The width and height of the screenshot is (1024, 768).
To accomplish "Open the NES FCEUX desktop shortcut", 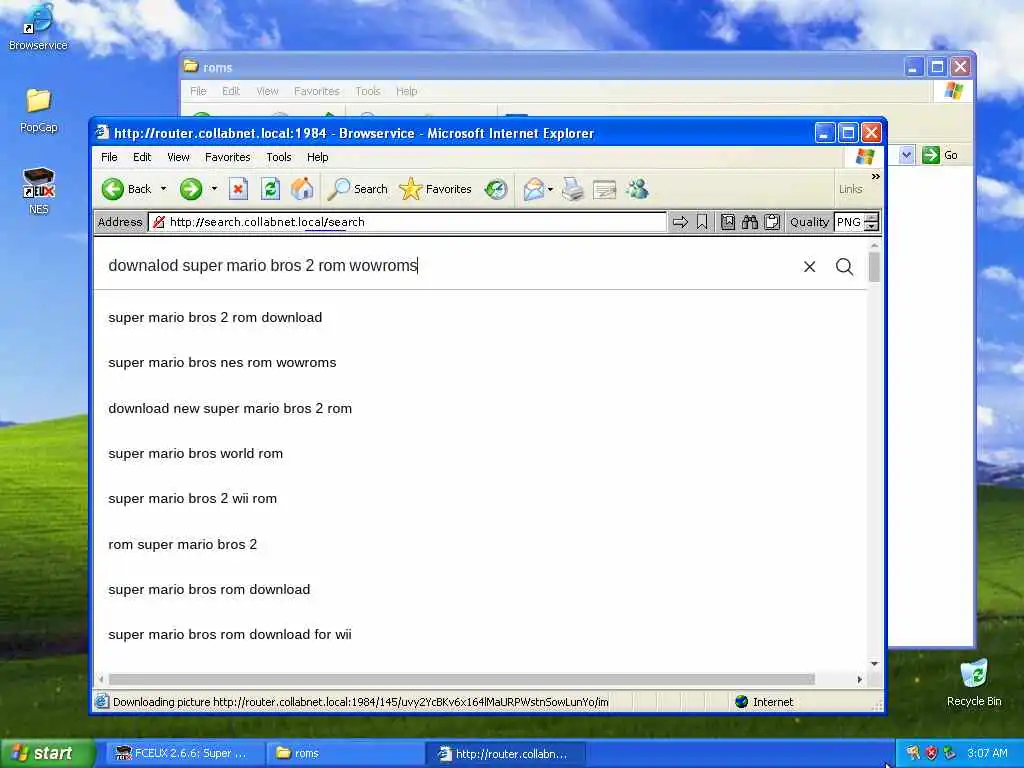I will tap(39, 191).
